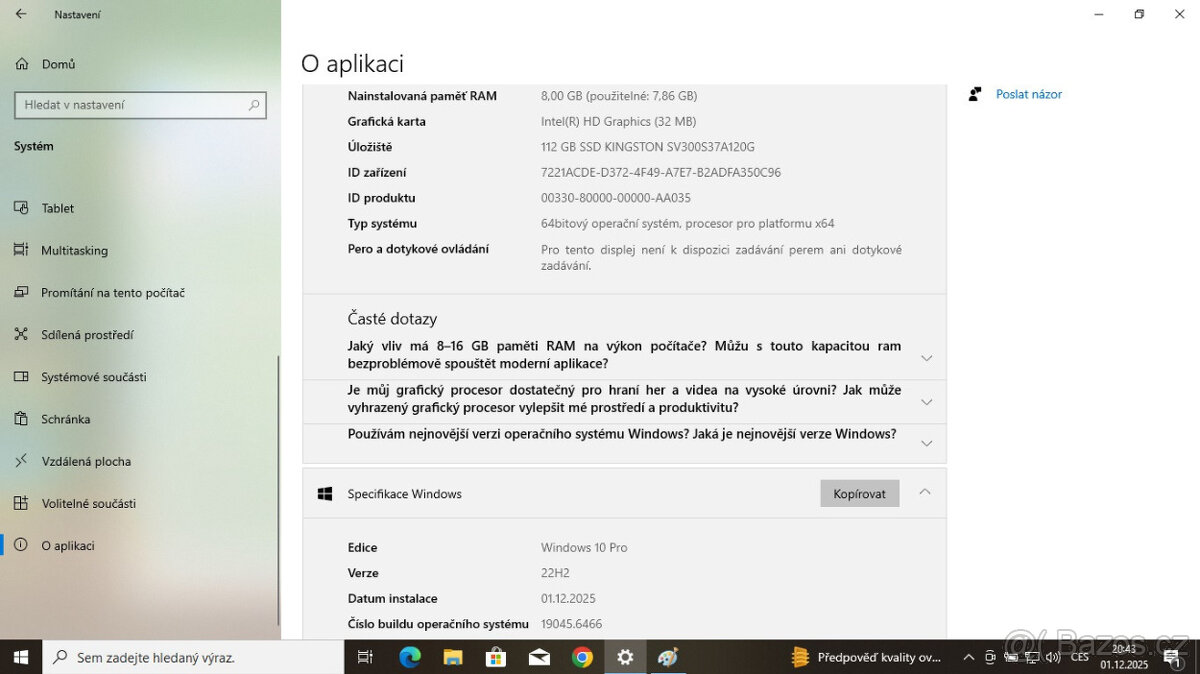
Task: Open Microsoft Edge from the taskbar
Action: pyautogui.click(x=409, y=657)
